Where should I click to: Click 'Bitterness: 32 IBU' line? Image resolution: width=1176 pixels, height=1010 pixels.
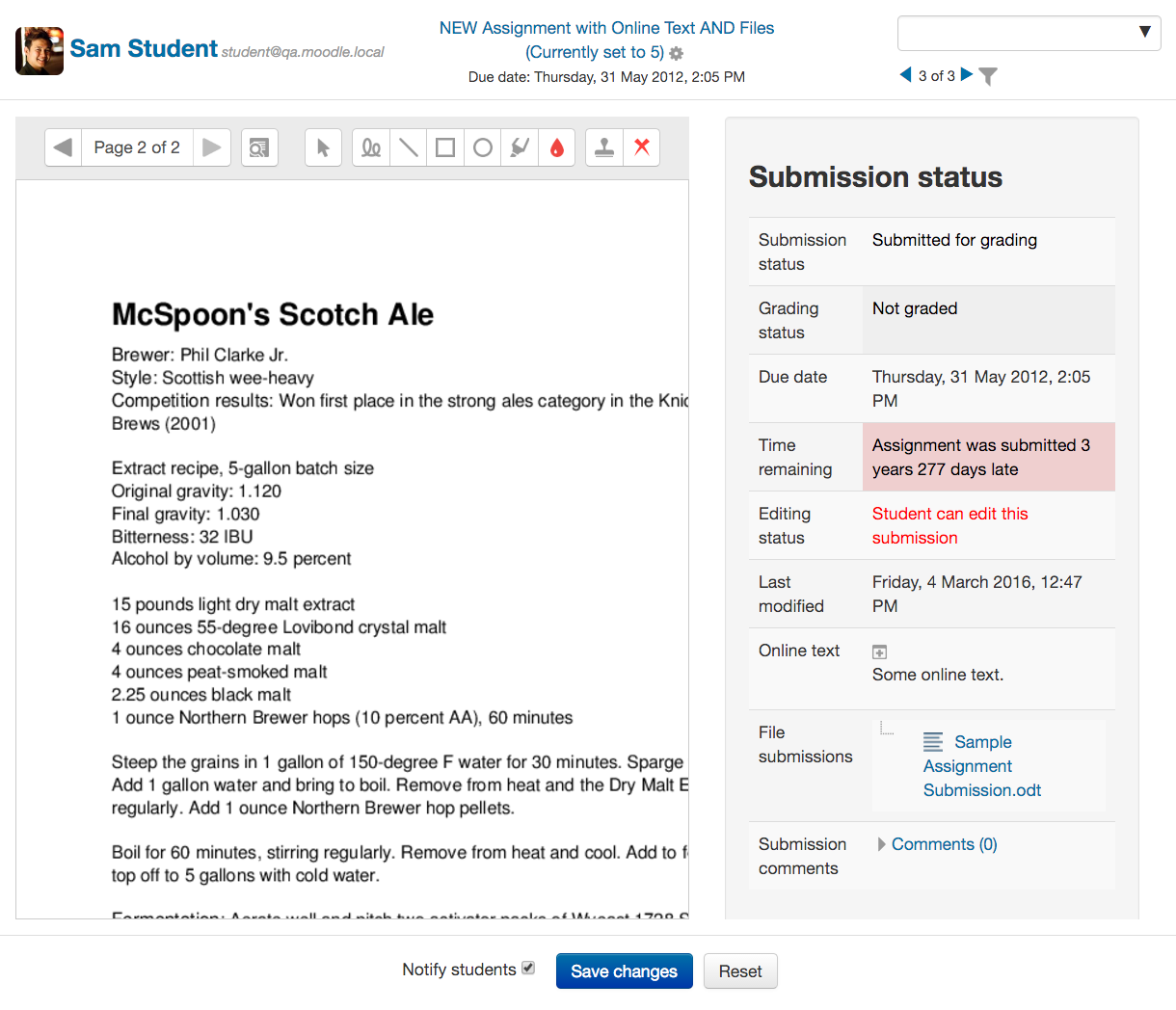pyautogui.click(x=182, y=537)
